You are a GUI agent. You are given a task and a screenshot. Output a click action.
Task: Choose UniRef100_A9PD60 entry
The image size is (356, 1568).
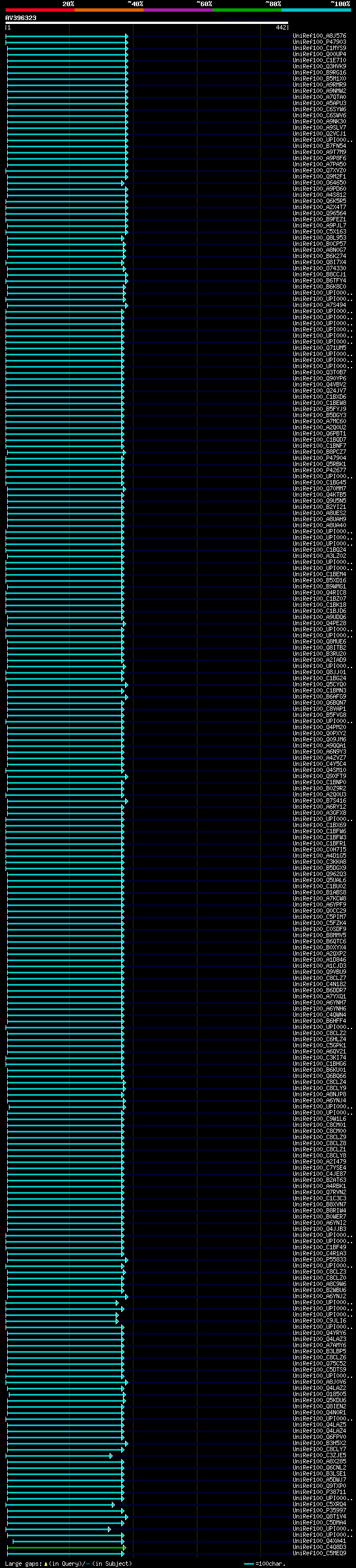[319, 189]
